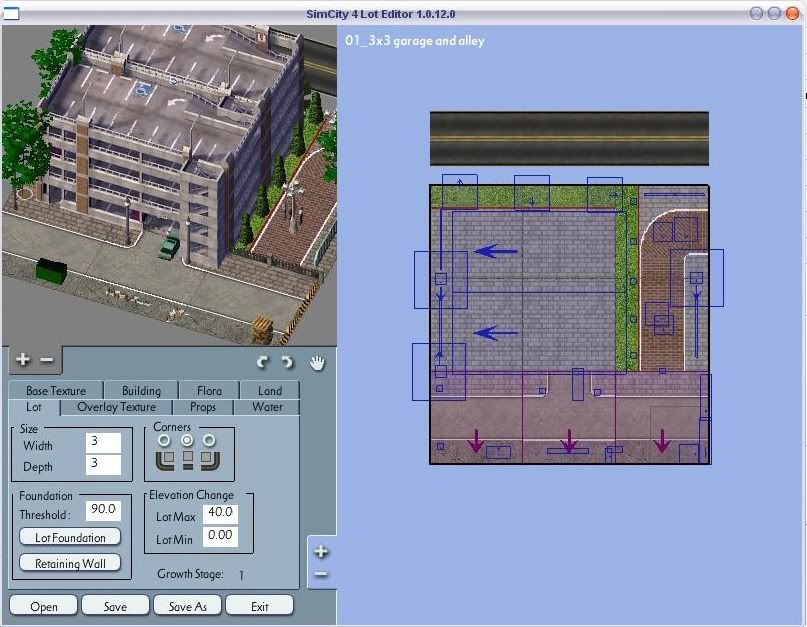Click the Lot Min elevation field

(220, 536)
